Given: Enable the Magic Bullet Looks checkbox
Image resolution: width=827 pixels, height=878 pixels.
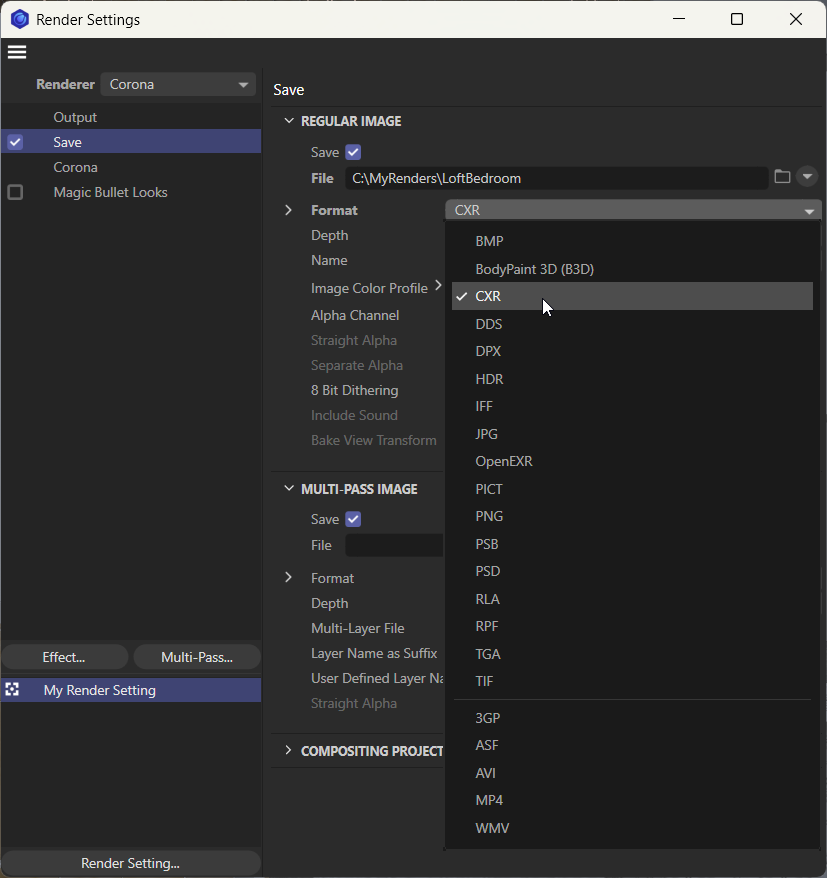Looking at the screenshot, I should point(15,192).
